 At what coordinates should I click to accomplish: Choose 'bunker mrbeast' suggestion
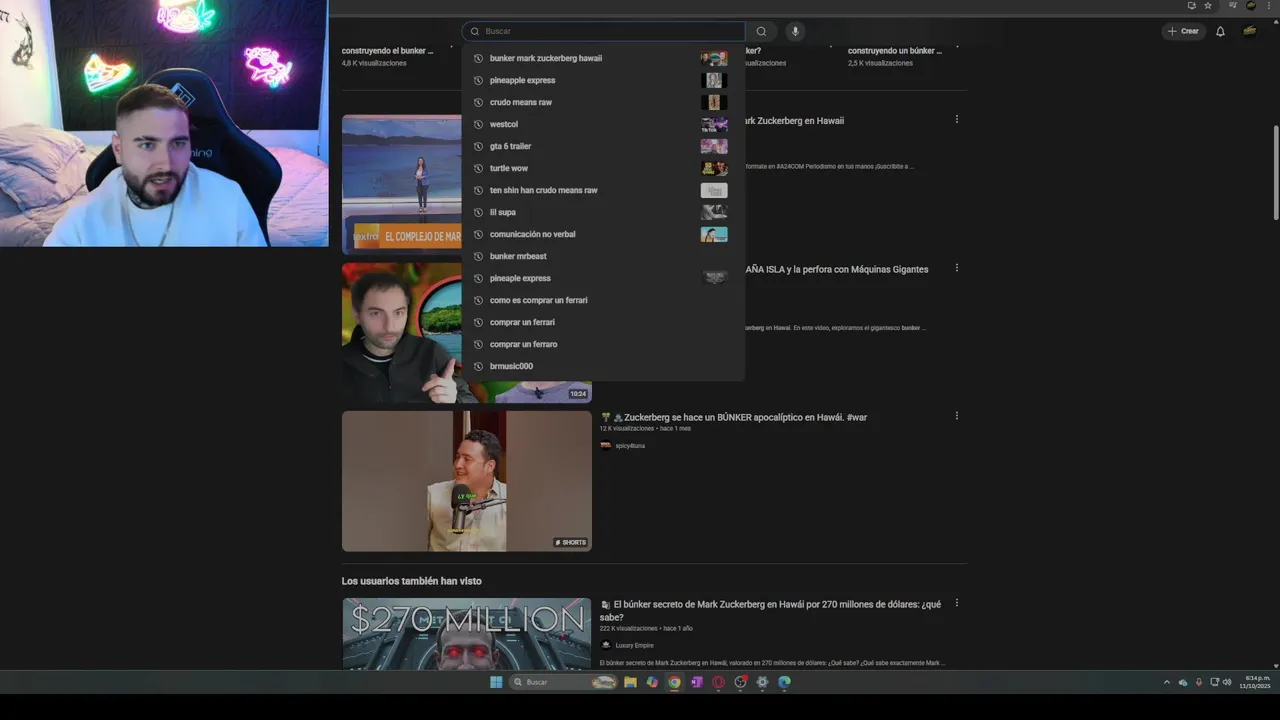604,256
